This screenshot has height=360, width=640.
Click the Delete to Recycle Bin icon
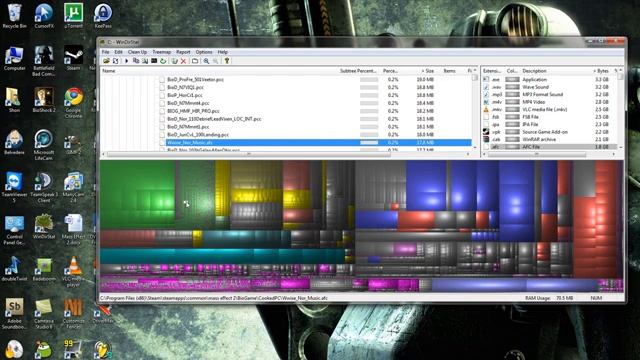tap(175, 61)
